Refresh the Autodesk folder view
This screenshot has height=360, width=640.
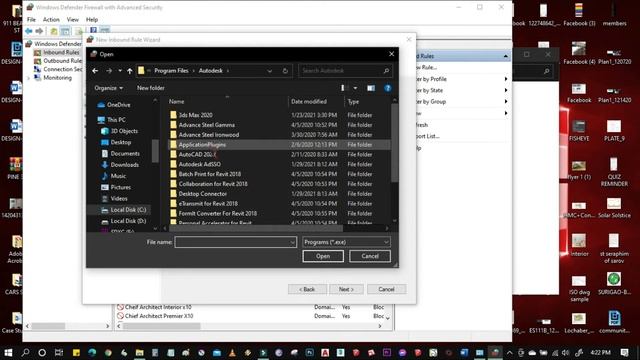coord(285,71)
